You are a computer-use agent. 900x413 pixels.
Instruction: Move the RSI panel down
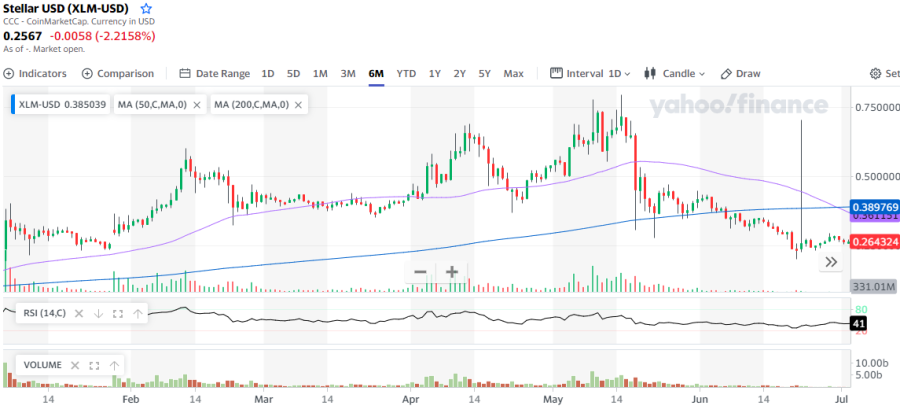98,313
